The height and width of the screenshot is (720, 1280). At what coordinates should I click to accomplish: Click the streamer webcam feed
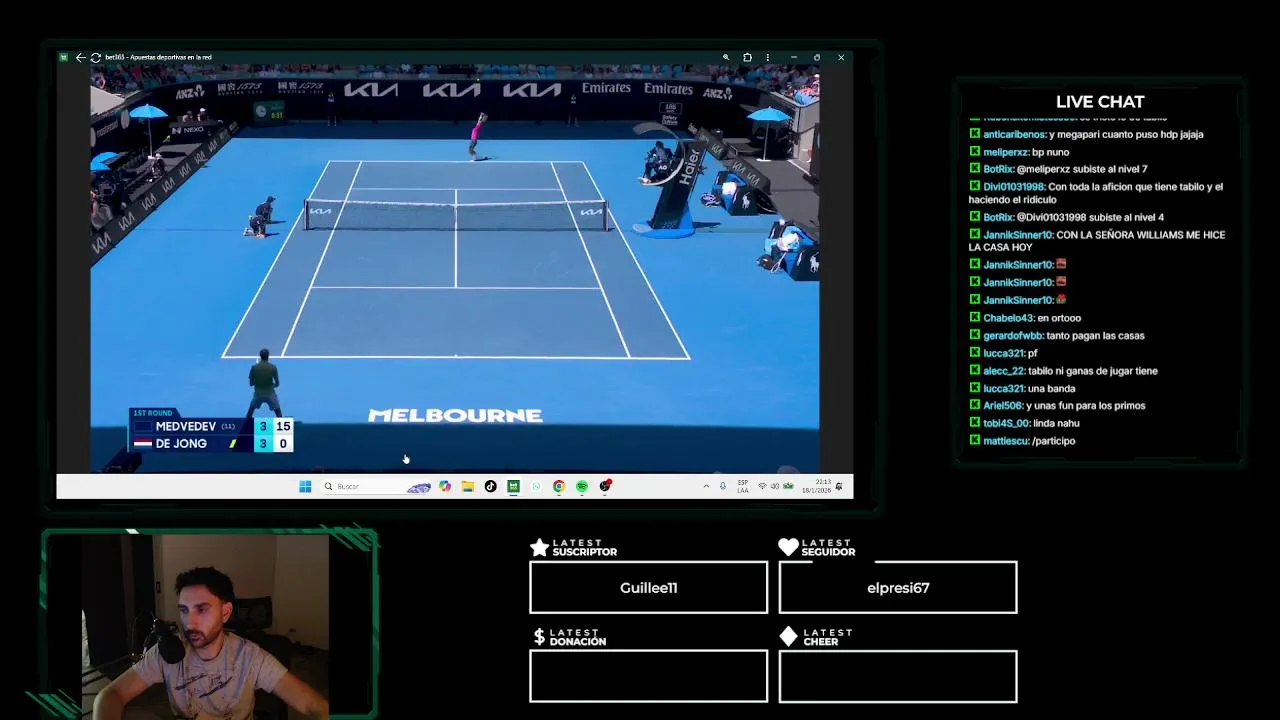click(x=206, y=626)
